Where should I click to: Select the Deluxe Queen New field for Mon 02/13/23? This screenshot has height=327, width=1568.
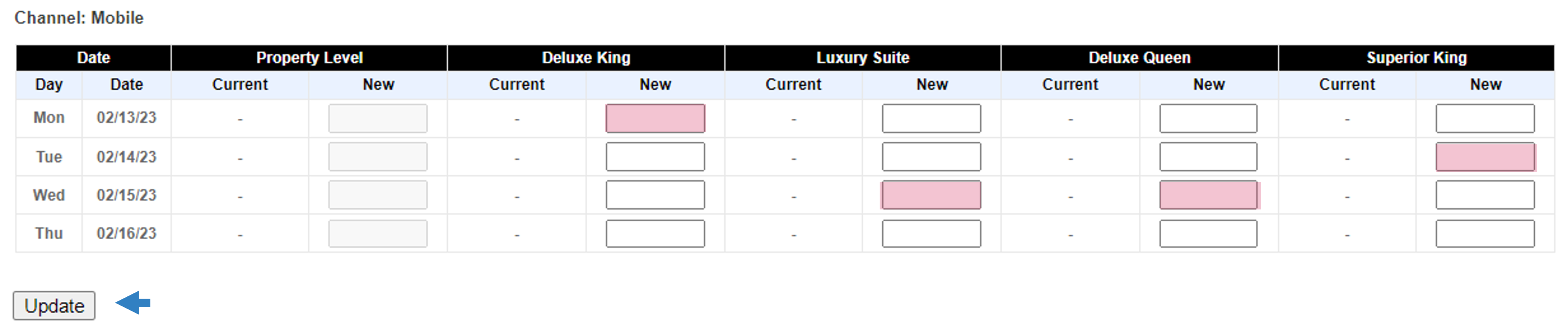tap(1208, 118)
